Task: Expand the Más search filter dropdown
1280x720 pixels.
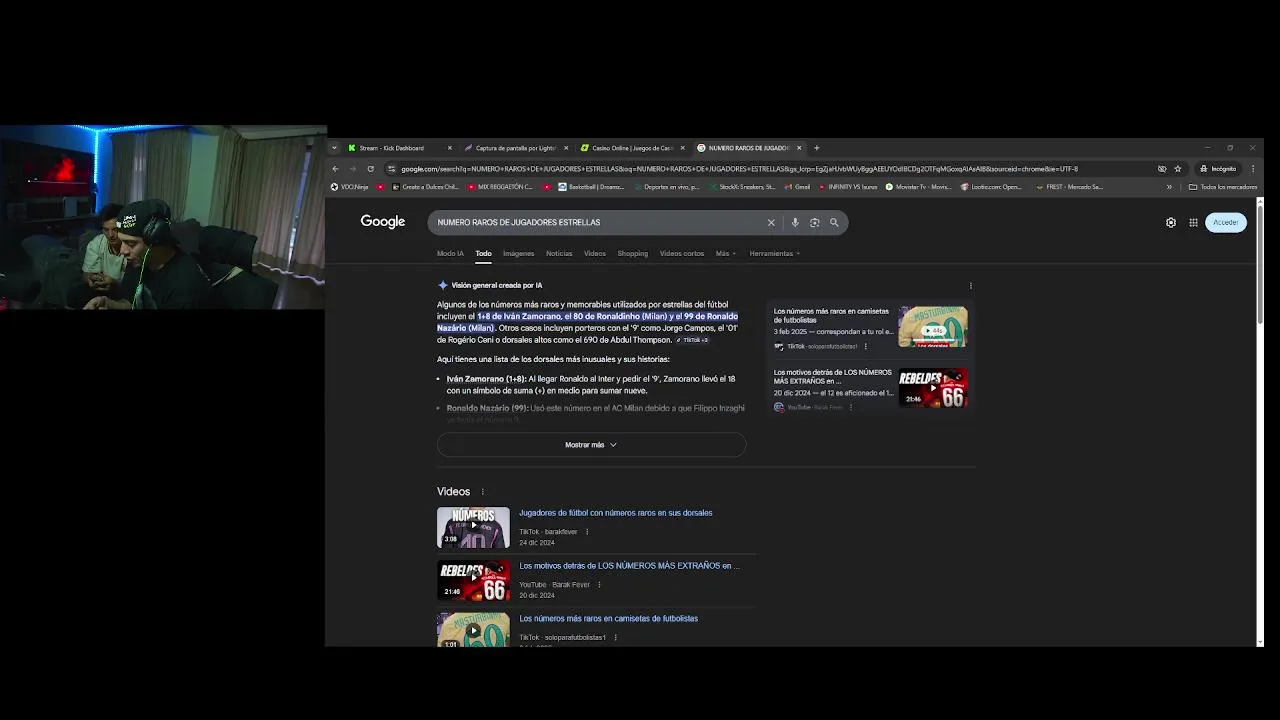Action: 725,254
